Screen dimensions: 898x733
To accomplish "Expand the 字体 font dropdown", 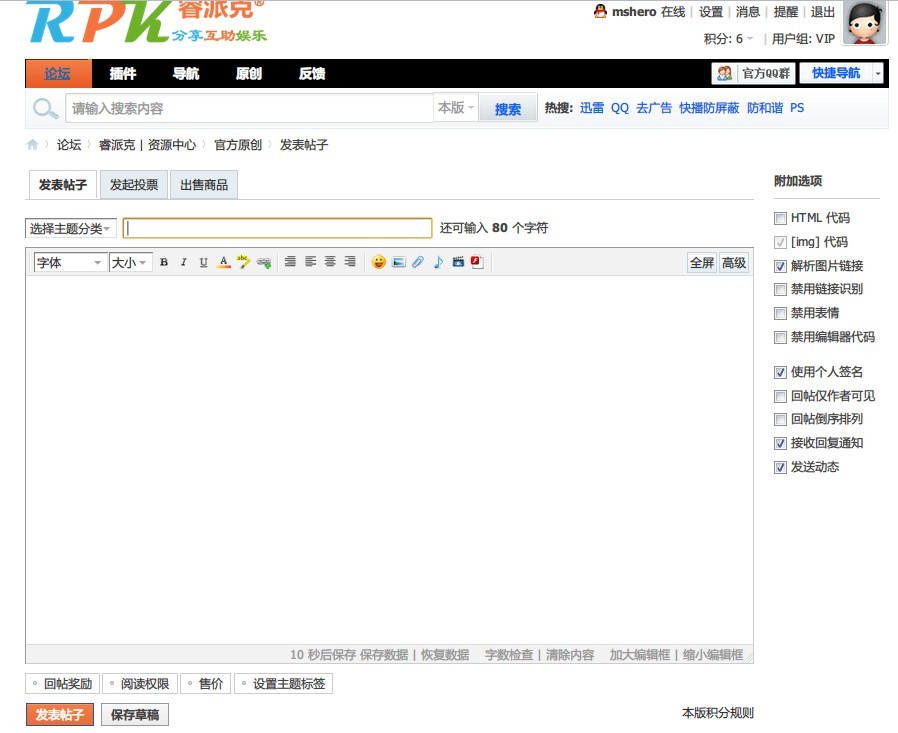I will coord(69,262).
